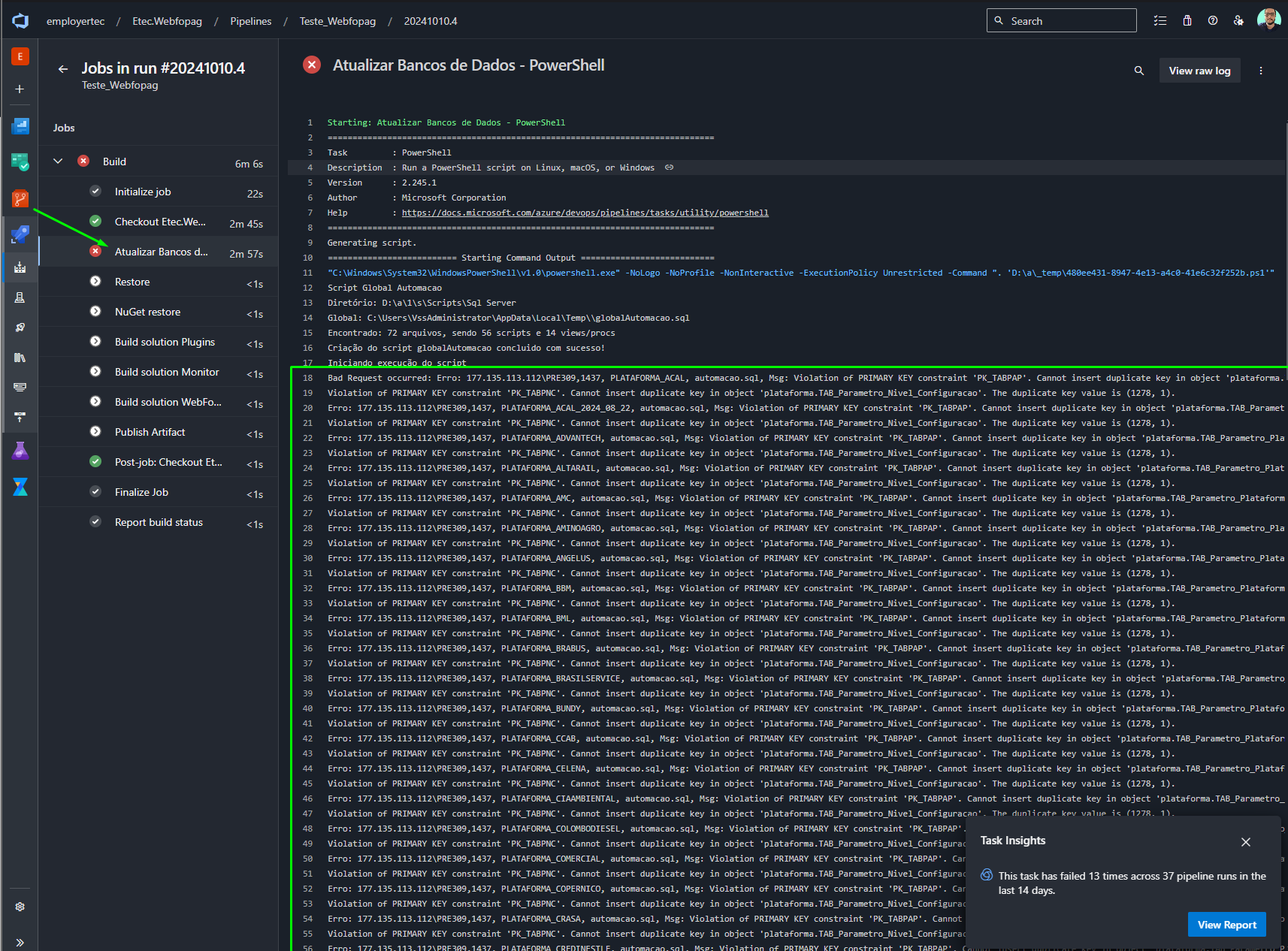Expand the sidebar with double chevron

pos(20,942)
